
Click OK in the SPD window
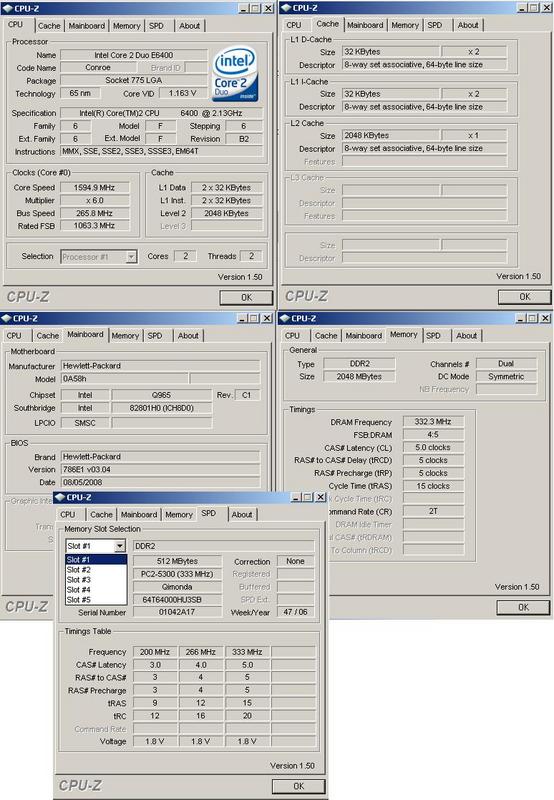click(299, 786)
